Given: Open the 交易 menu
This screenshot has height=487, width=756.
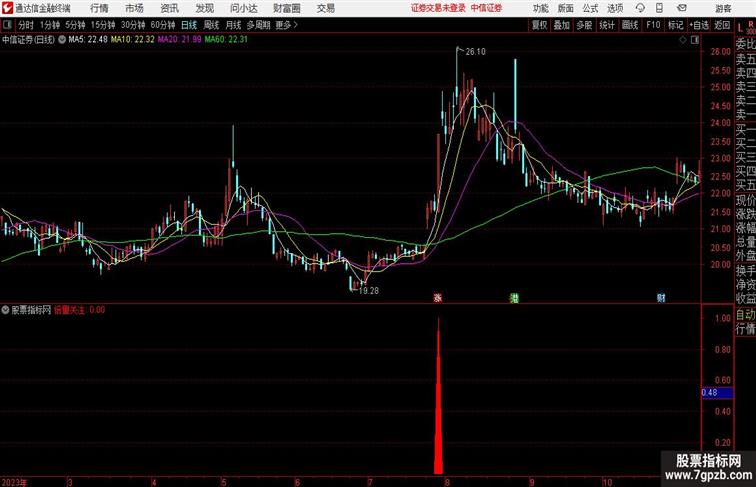Looking at the screenshot, I should pos(326,8).
